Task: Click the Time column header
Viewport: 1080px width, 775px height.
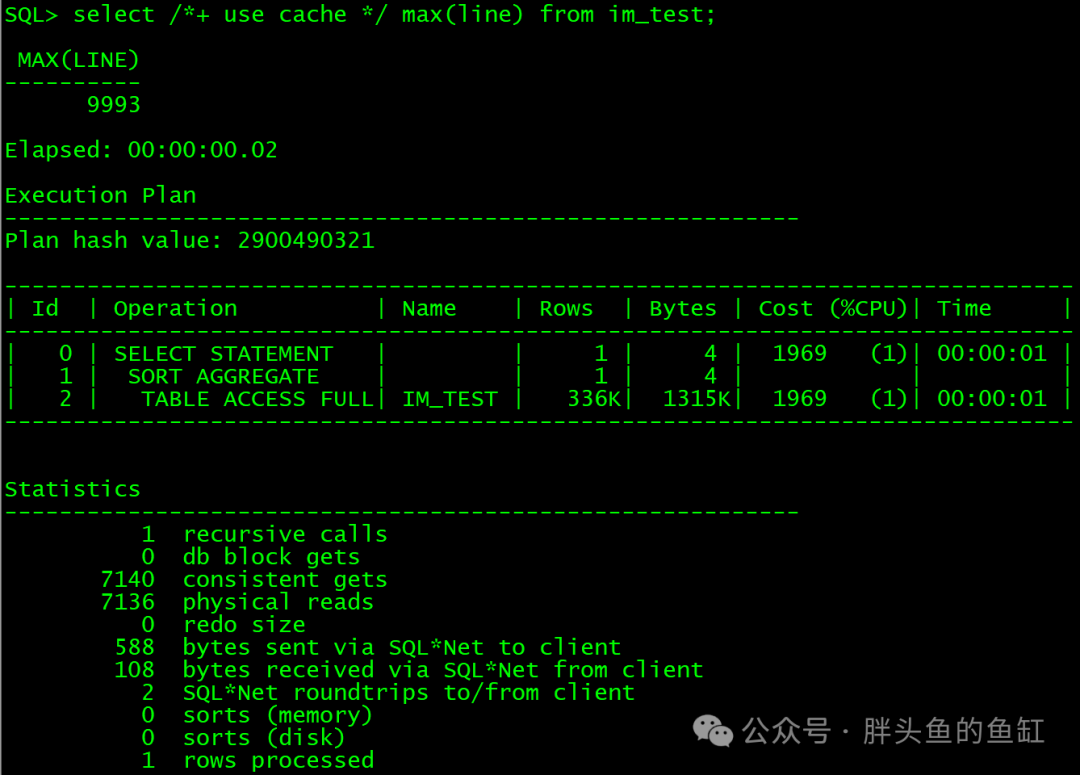Action: 964,308
